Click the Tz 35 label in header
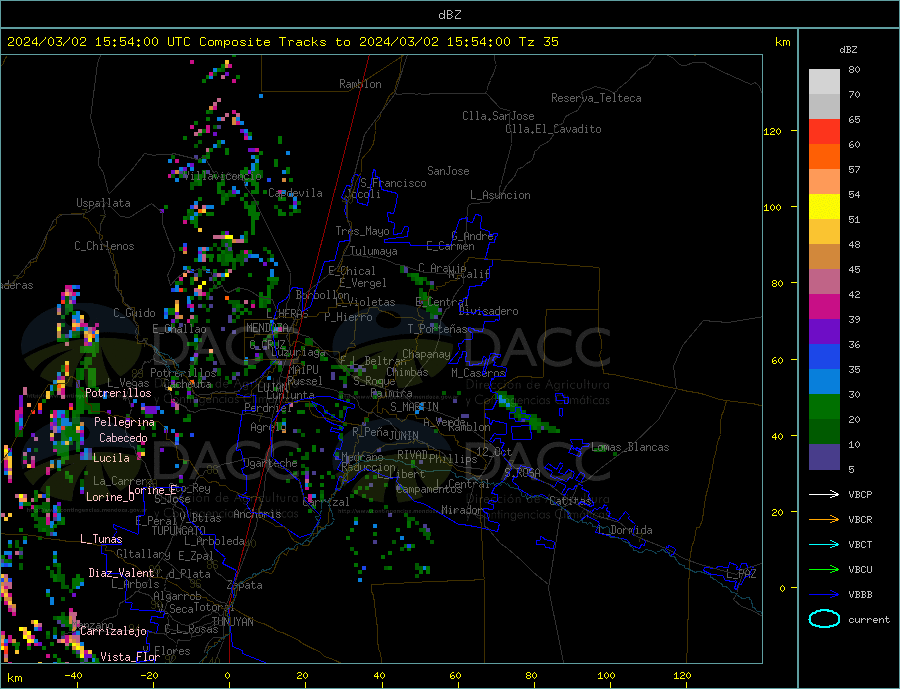The width and height of the screenshot is (900, 689). 538,42
